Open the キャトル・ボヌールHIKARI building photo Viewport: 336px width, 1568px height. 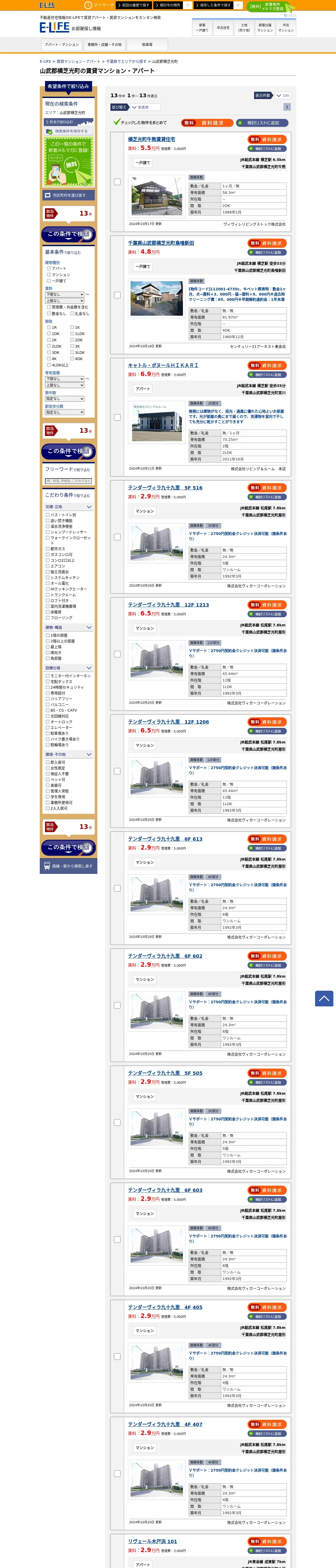pyautogui.click(x=157, y=422)
